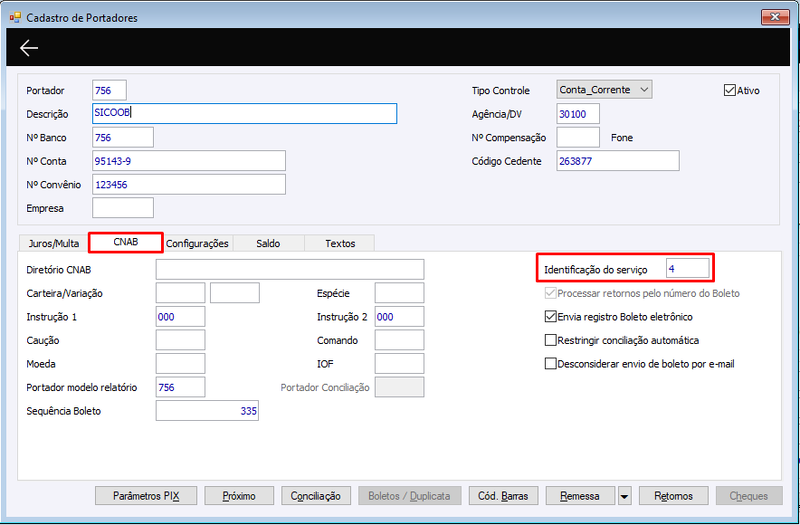The width and height of the screenshot is (800, 525).
Task: Toggle Processar retornos pelo número do Boleto
Action: point(551,293)
